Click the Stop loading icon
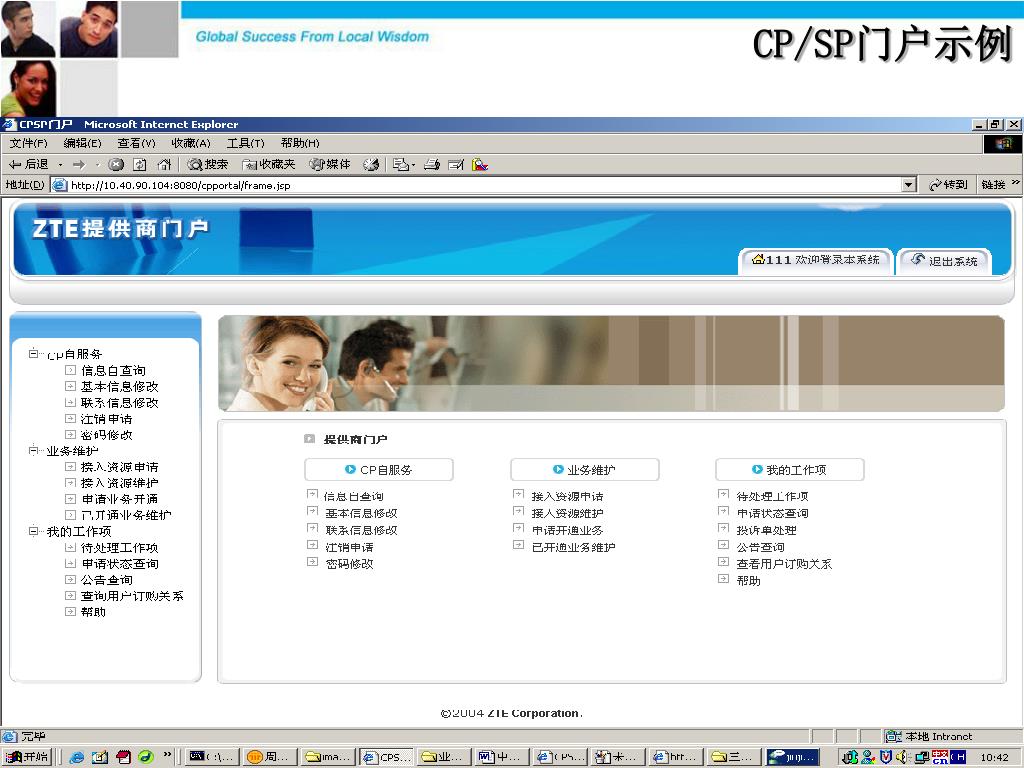The height and width of the screenshot is (768, 1024). pyautogui.click(x=116, y=165)
